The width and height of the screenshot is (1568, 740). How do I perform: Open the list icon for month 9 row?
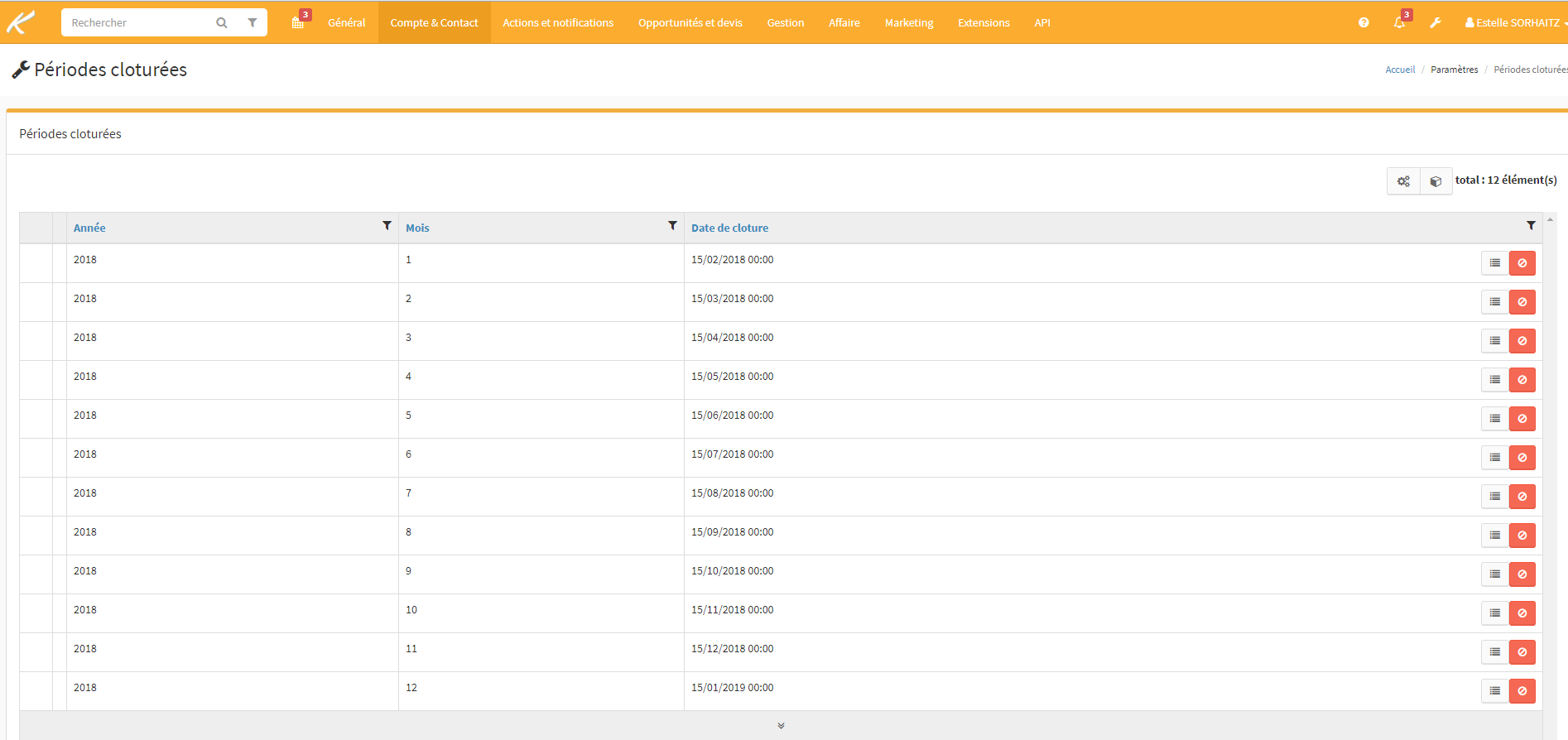[x=1495, y=574]
